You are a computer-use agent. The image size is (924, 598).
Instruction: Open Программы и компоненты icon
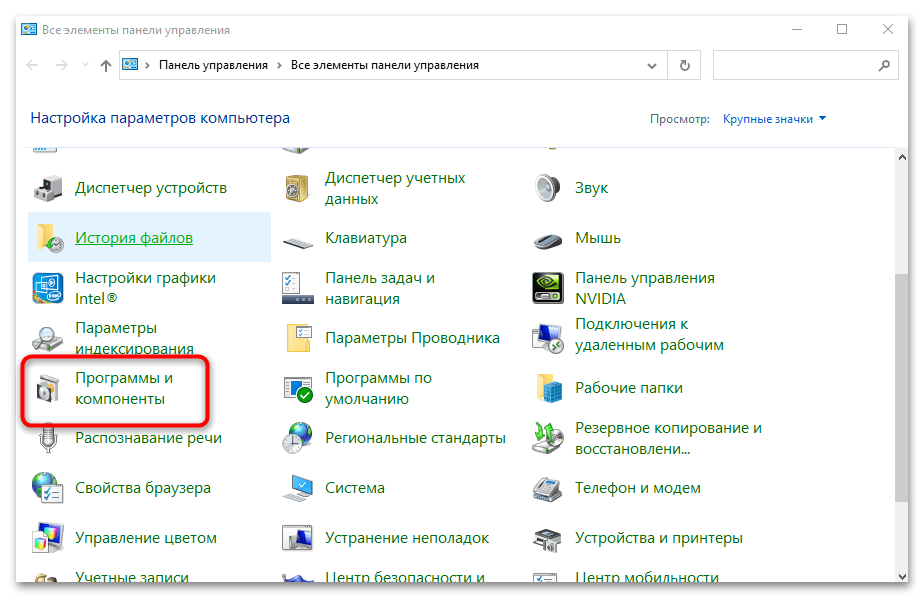[x=48, y=388]
